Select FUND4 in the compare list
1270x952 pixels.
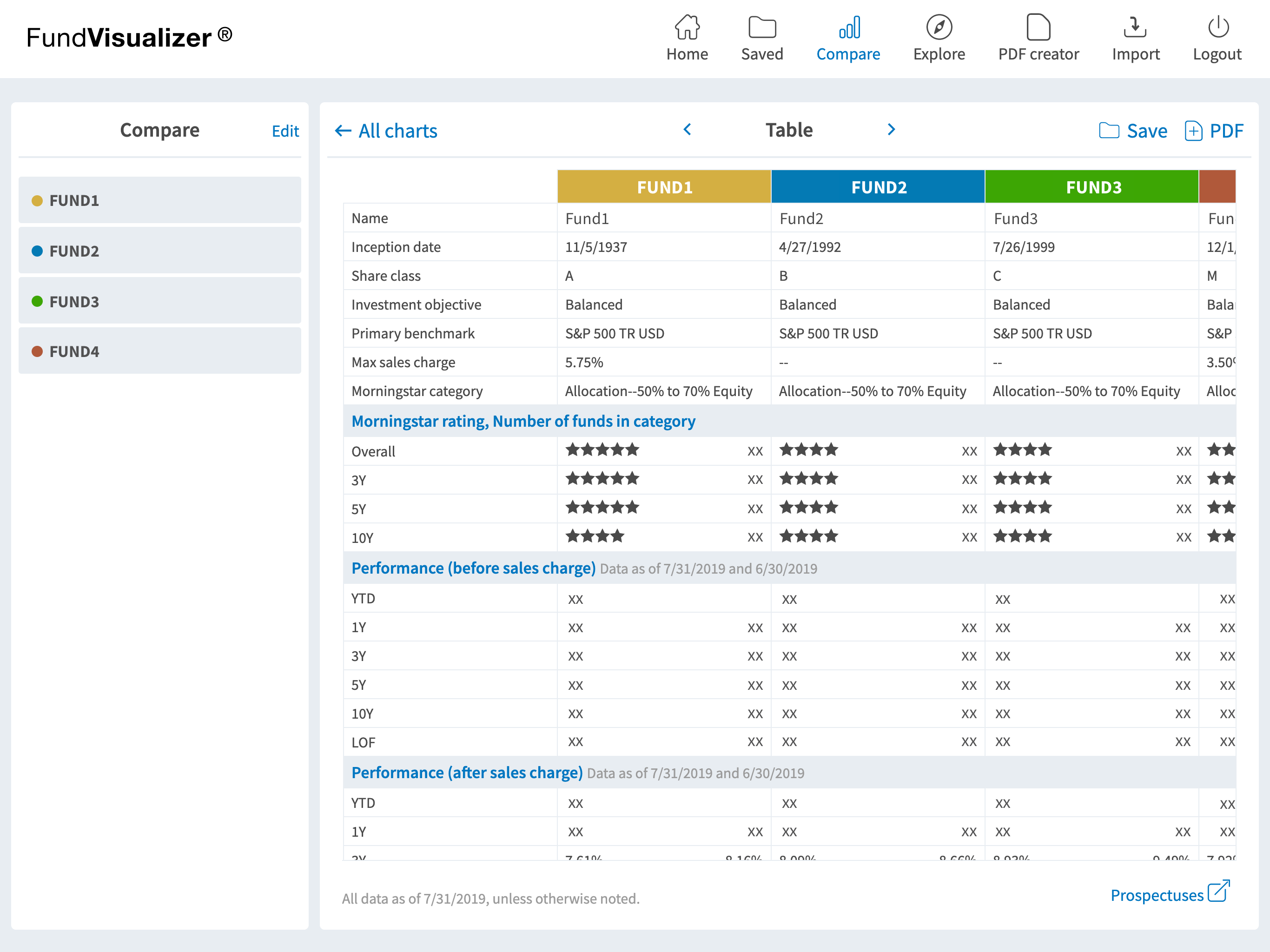click(159, 351)
